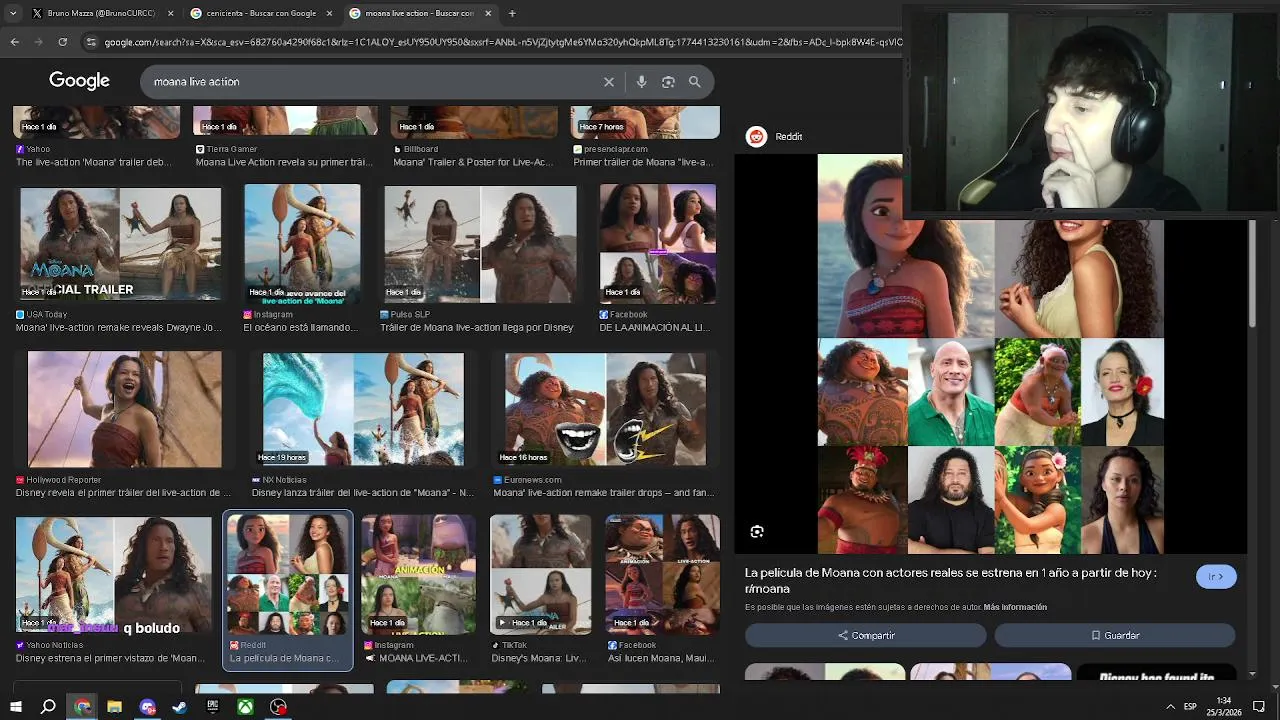Open a new browser tab with plus
Image resolution: width=1280 pixels, height=720 pixels.
coord(512,13)
